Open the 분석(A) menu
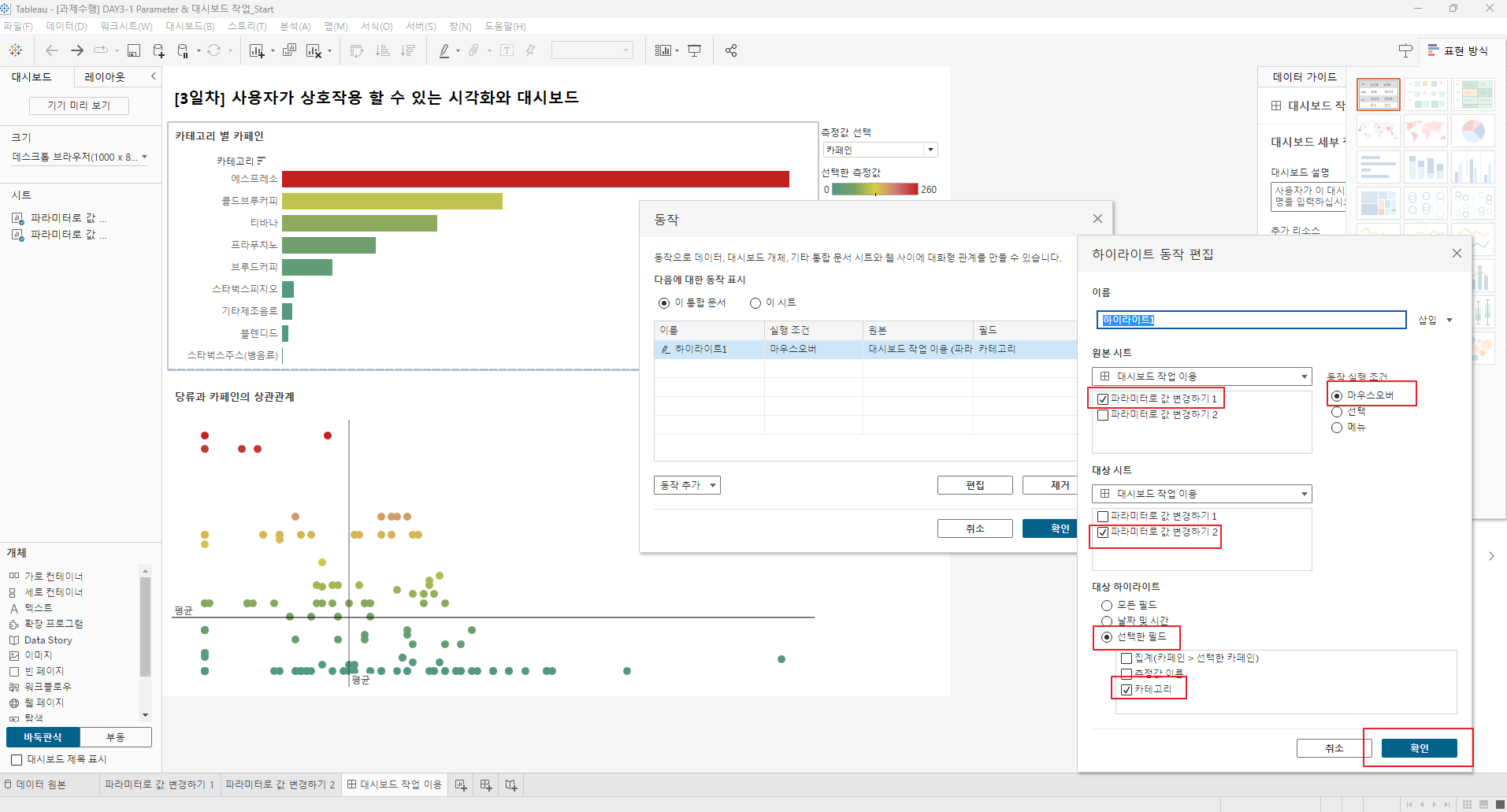The height and width of the screenshot is (812, 1507). coord(295,27)
